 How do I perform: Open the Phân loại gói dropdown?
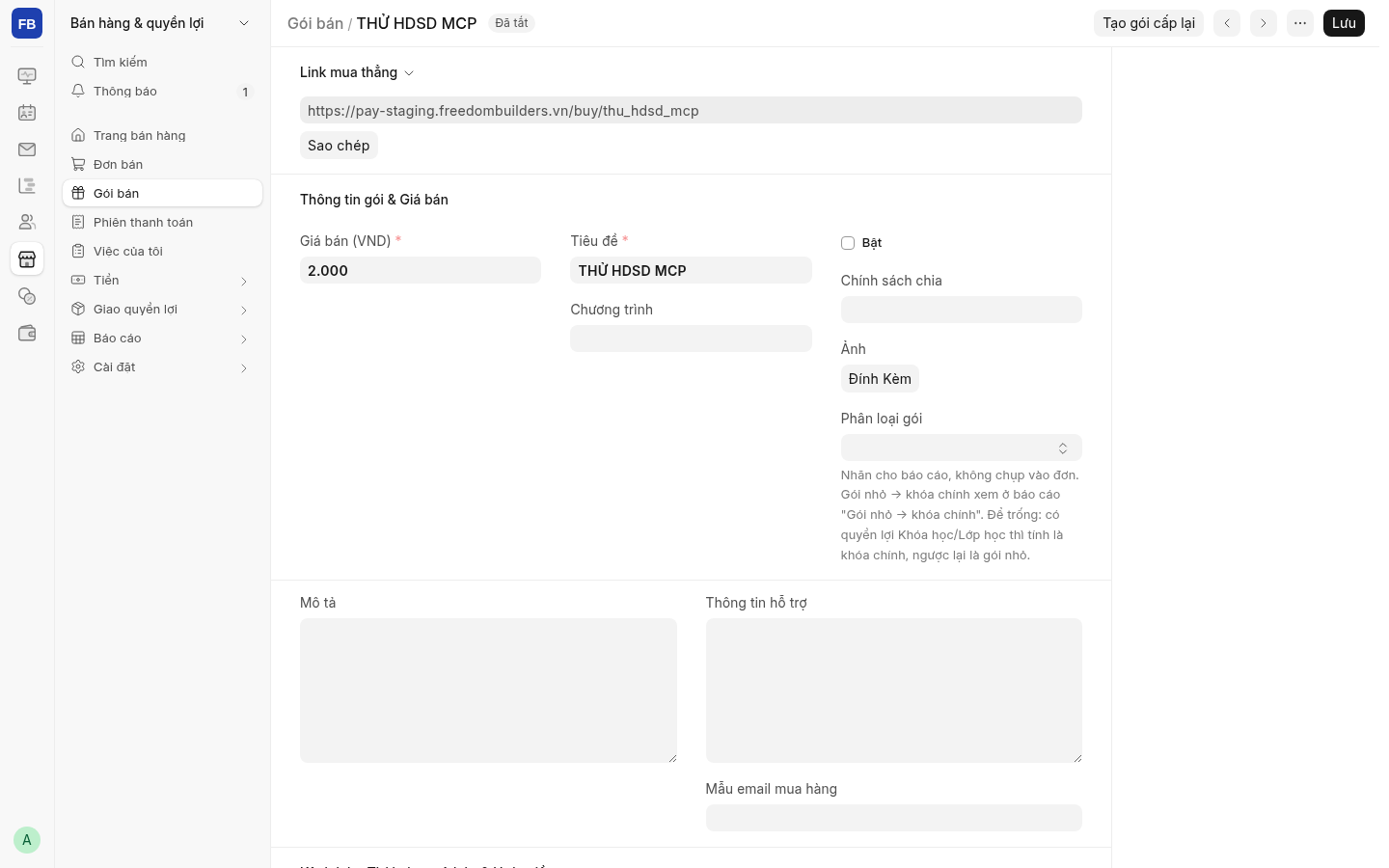click(962, 448)
